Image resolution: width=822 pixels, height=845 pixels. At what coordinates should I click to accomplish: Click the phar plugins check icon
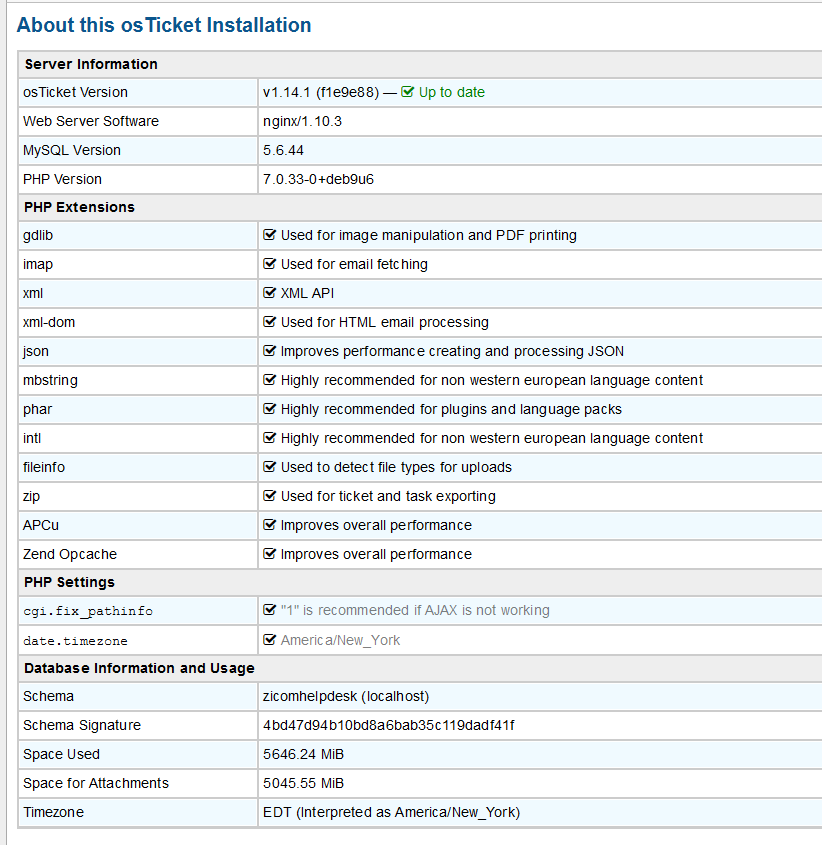click(x=269, y=409)
